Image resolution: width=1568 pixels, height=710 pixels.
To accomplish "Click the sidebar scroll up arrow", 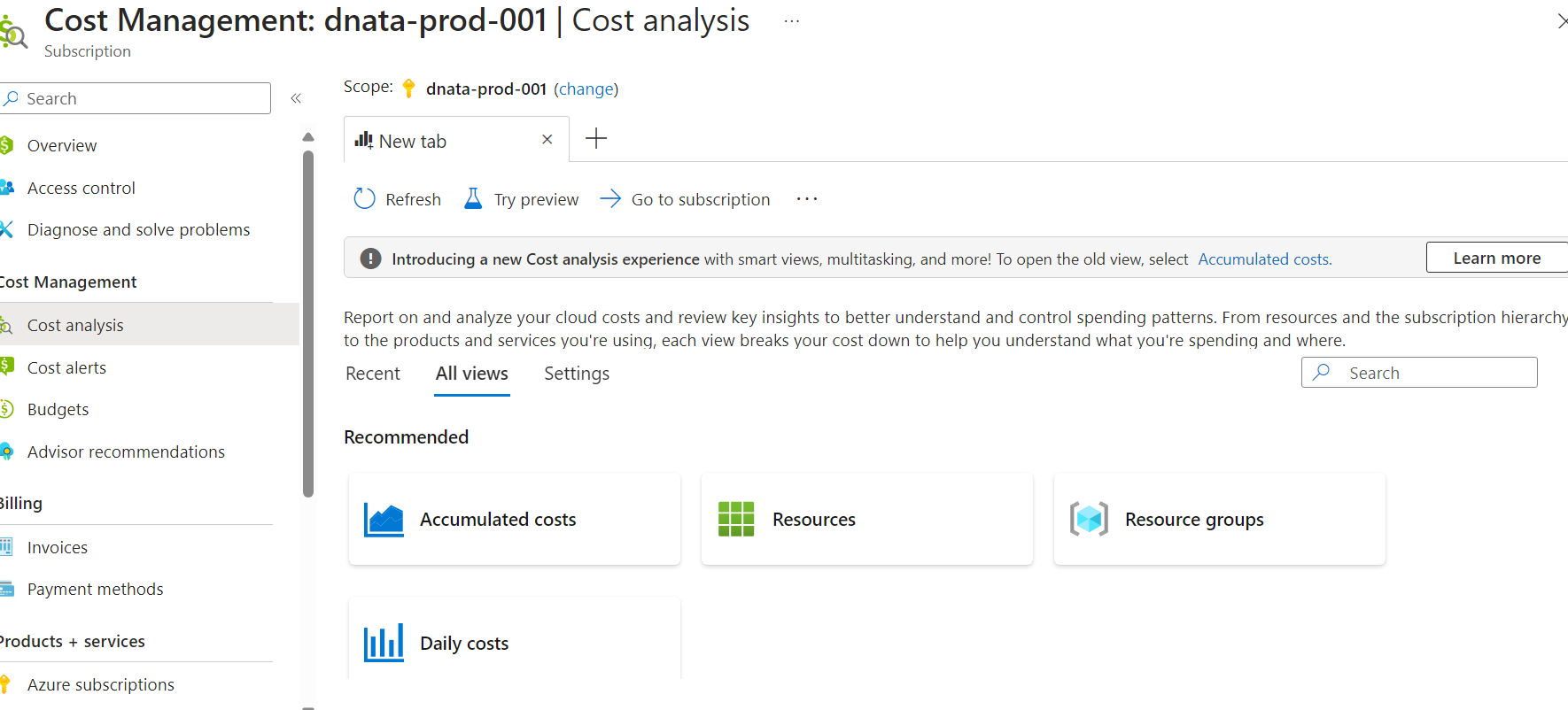I will (308, 137).
